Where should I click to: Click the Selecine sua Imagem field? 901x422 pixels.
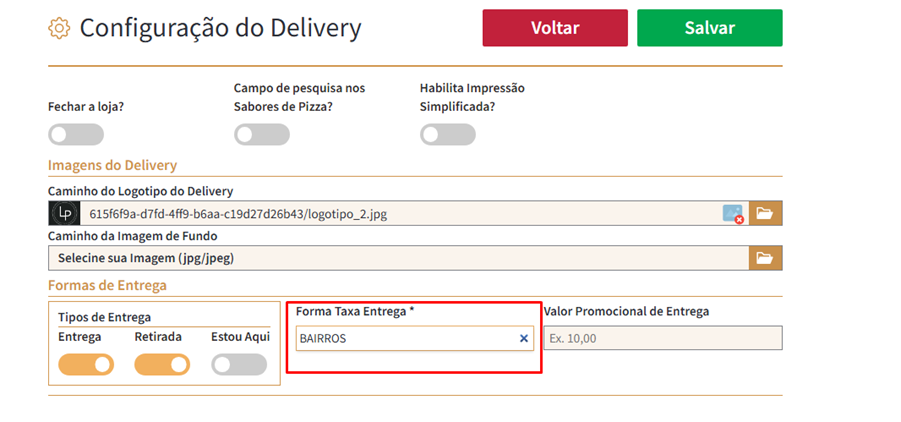[400, 258]
